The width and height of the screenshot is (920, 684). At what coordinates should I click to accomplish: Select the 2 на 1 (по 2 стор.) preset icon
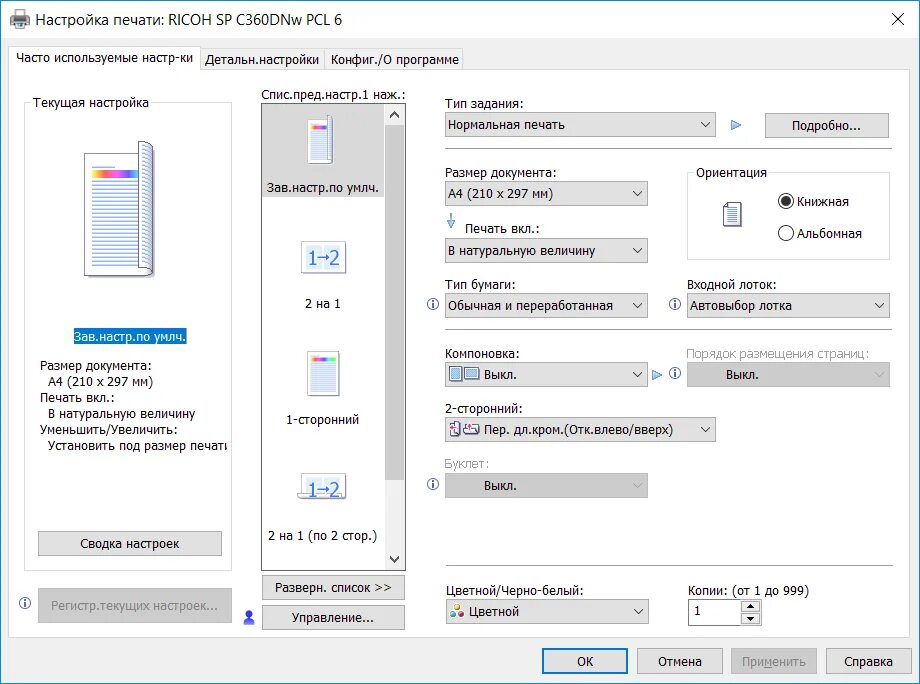click(322, 487)
